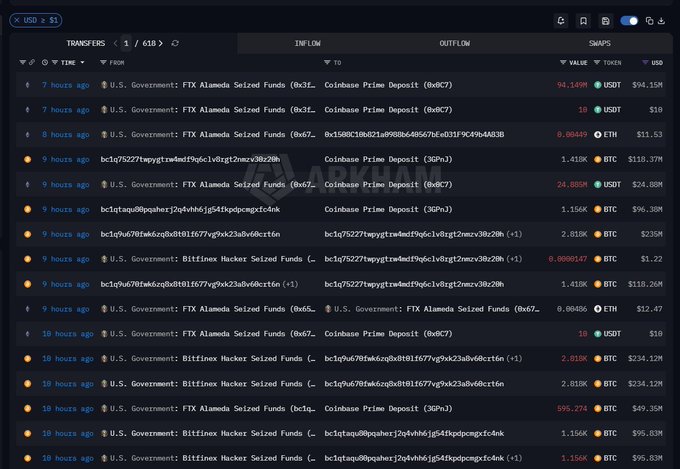
Task: Click the page number field showing 1
Action: 126,43
